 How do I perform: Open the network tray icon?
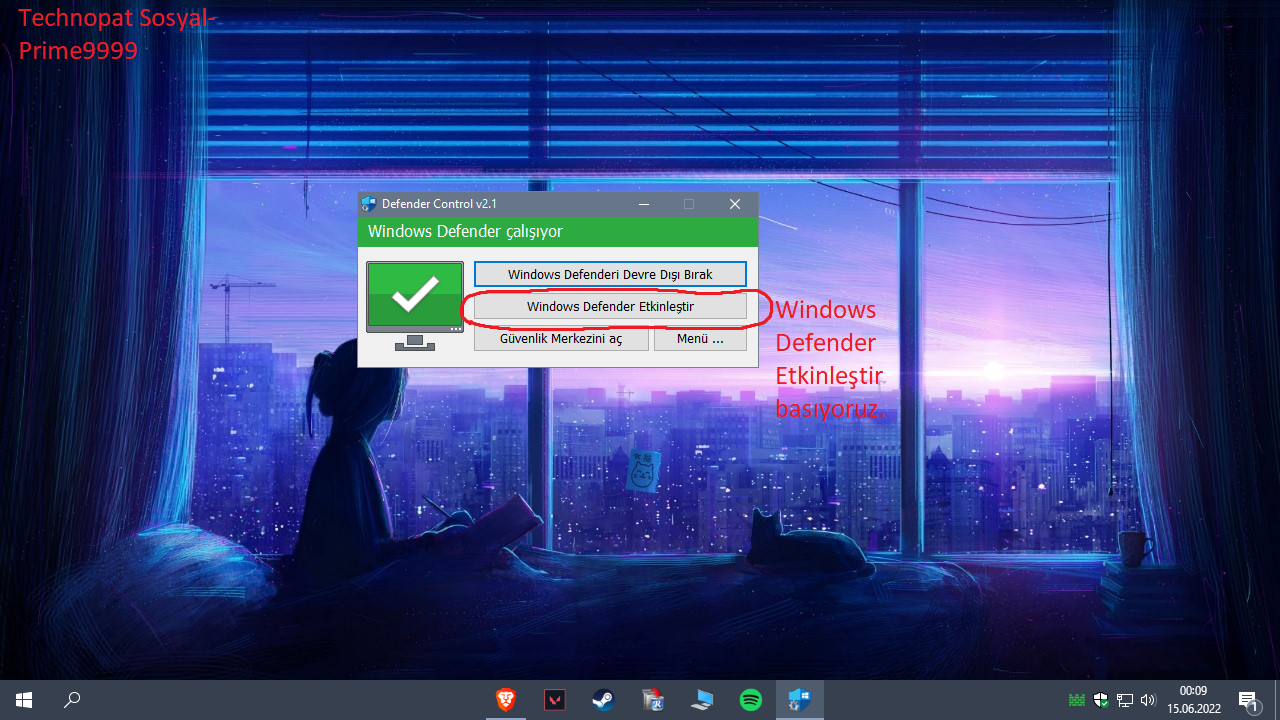(x=1125, y=700)
